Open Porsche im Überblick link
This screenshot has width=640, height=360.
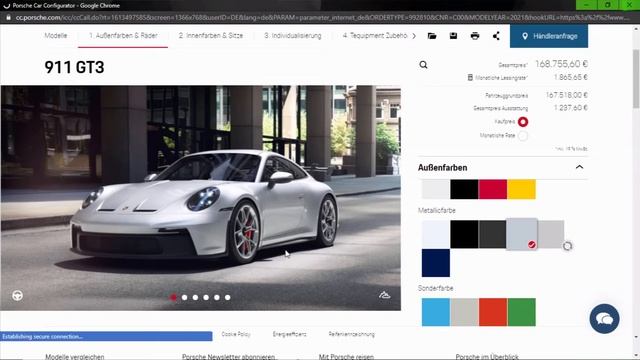coord(487,356)
